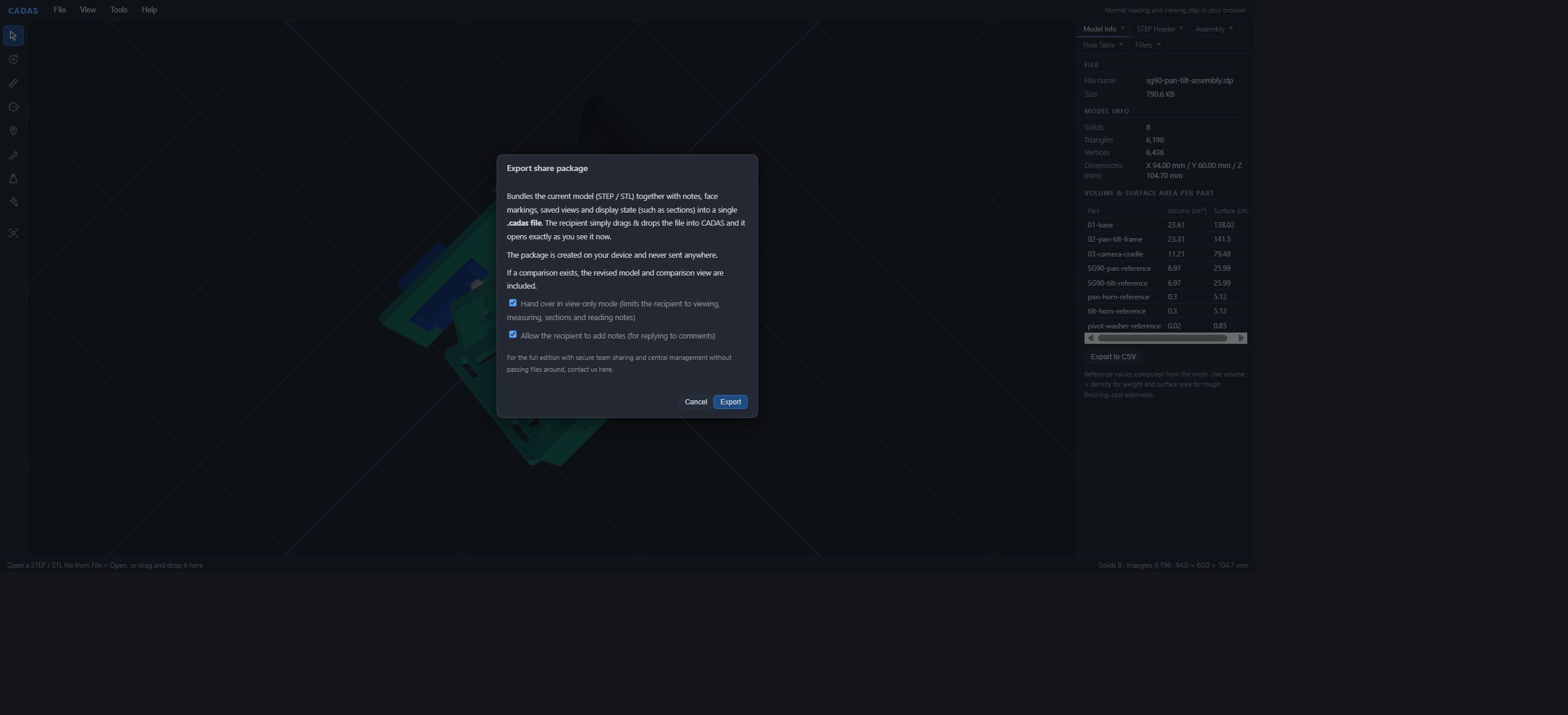Image resolution: width=1568 pixels, height=715 pixels.
Task: Click the file size value 790.6 KB
Action: (x=1160, y=94)
